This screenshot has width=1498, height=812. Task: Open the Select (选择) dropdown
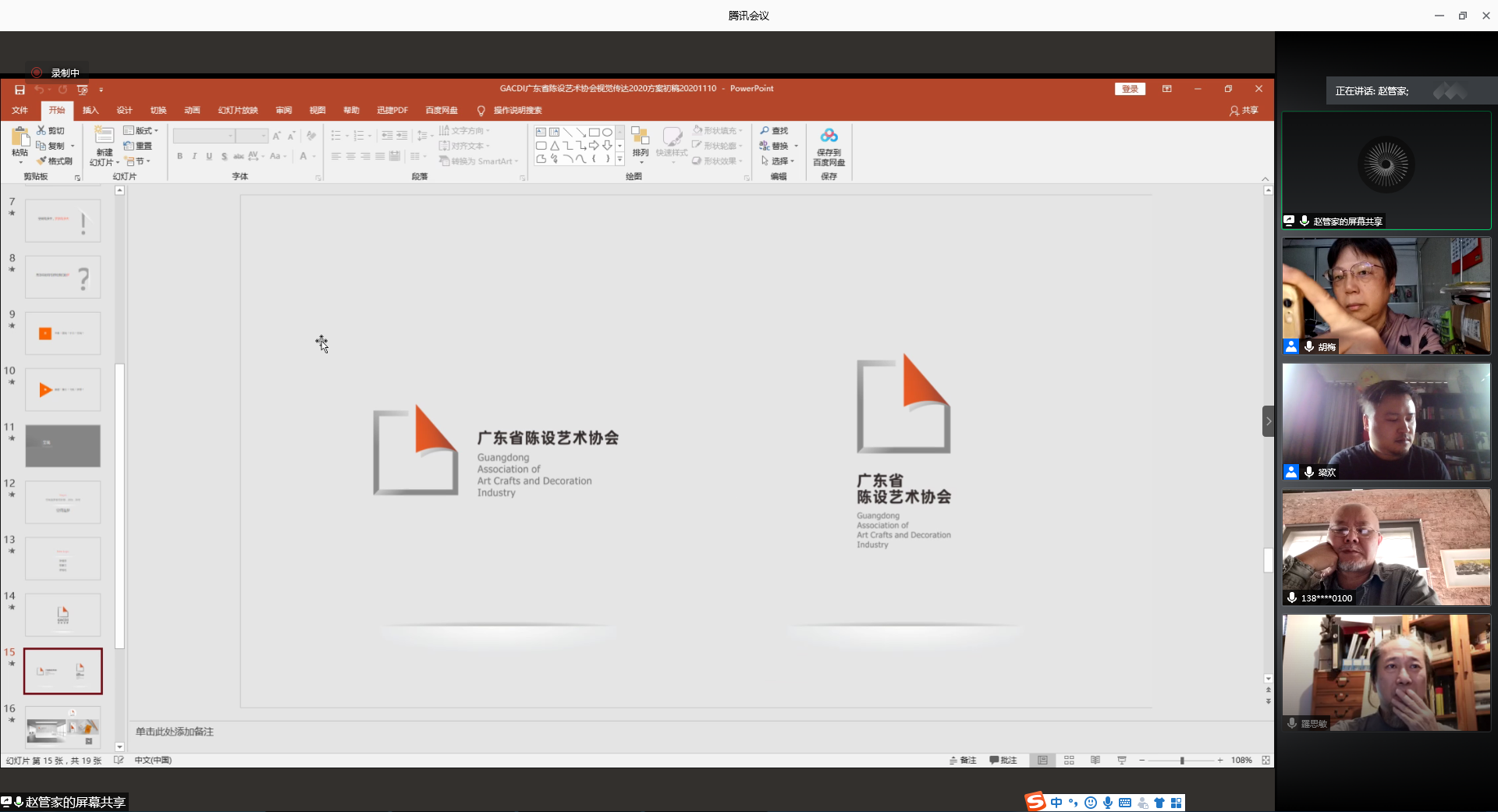[778, 161]
